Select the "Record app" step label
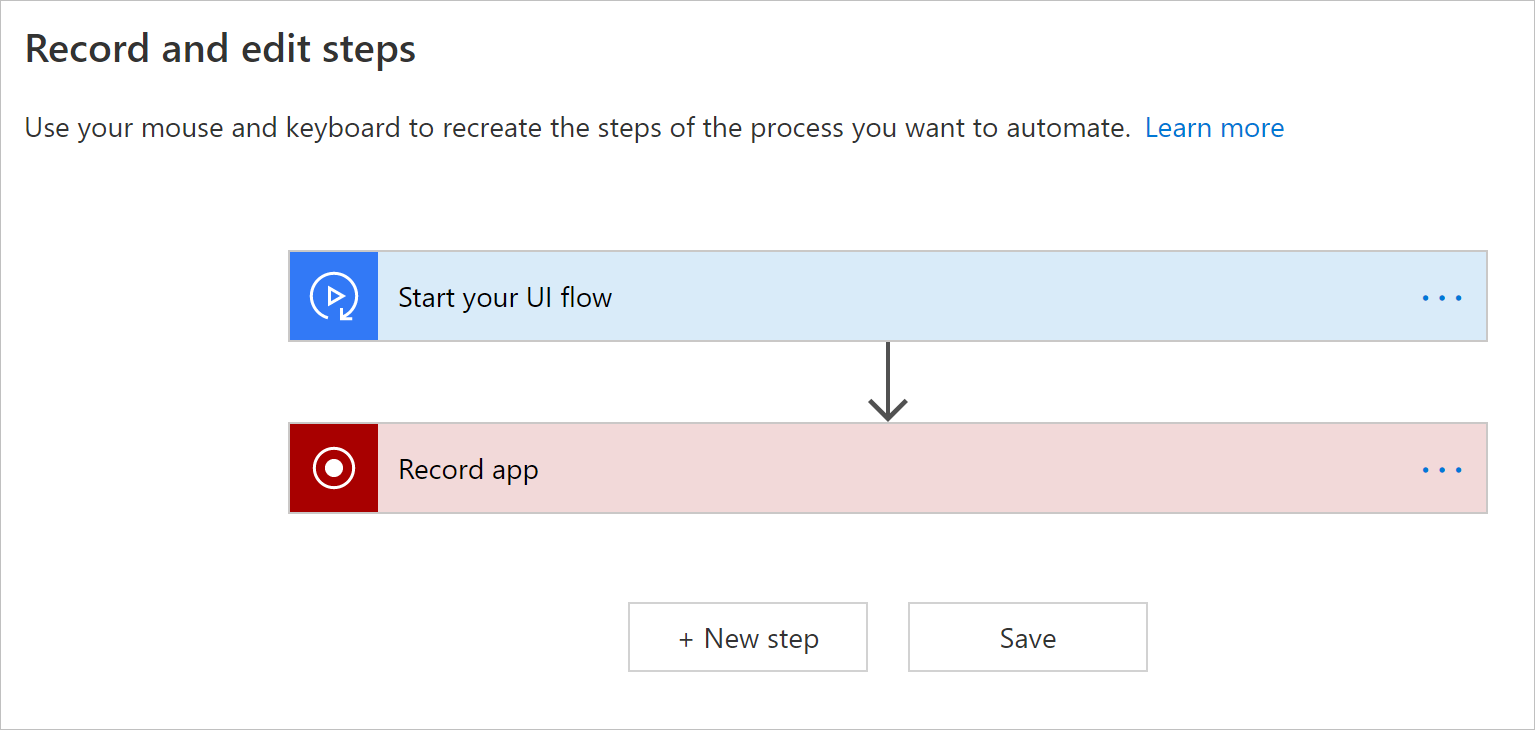Viewport: 1535px width, 730px height. pos(468,470)
